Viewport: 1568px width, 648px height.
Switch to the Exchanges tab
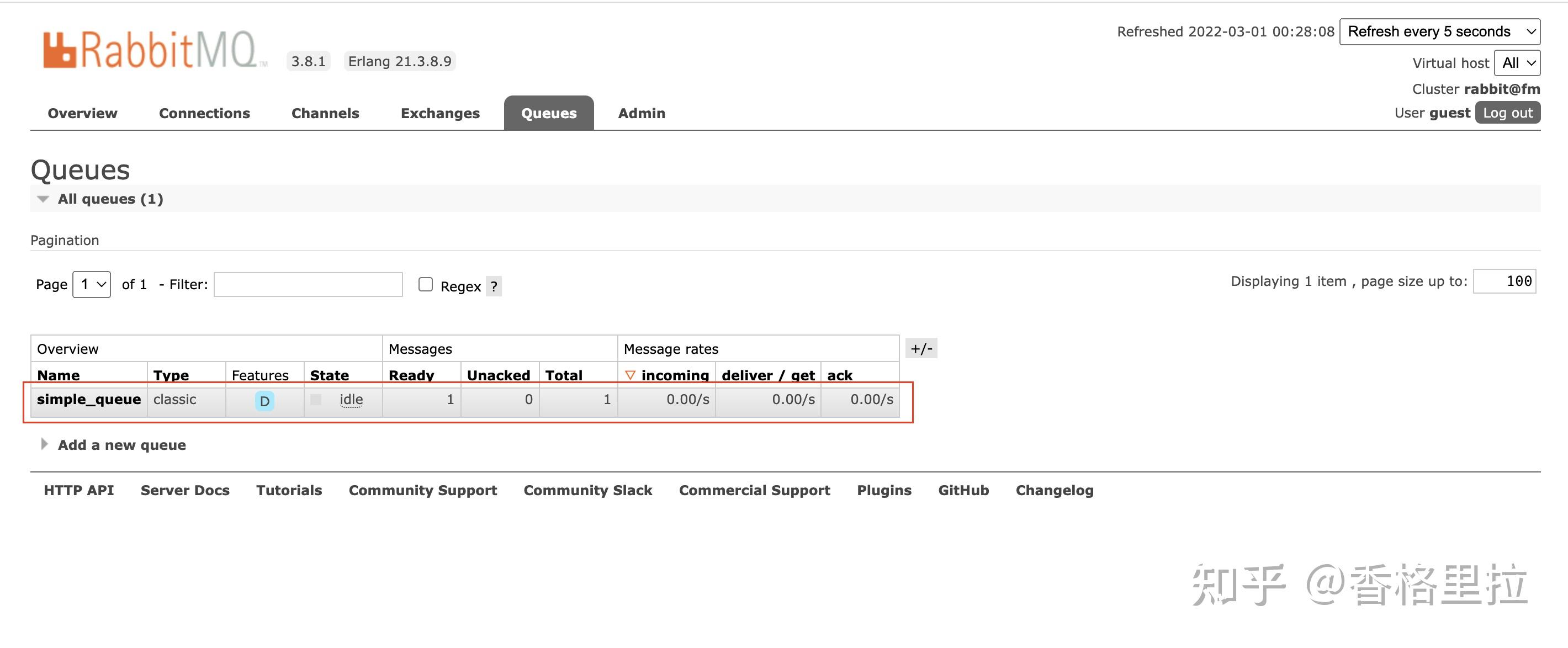[440, 113]
